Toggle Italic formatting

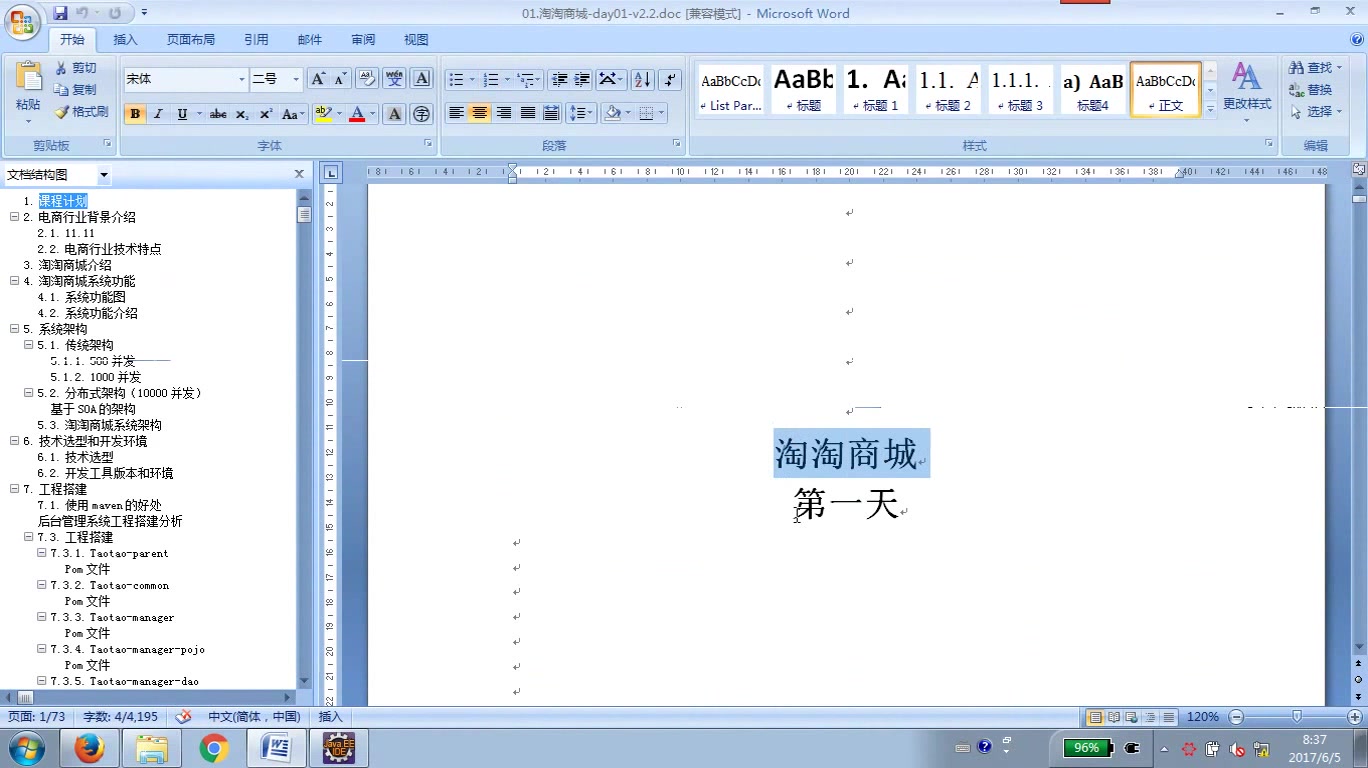pyautogui.click(x=158, y=114)
